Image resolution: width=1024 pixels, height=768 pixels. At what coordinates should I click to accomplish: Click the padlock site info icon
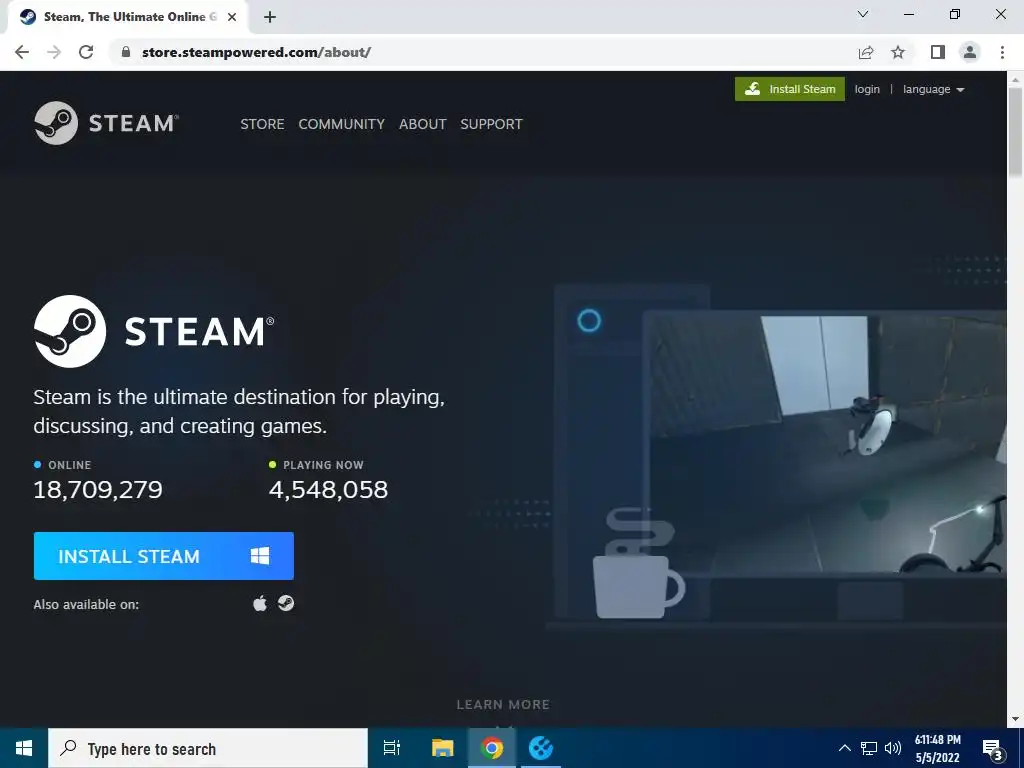click(x=126, y=52)
